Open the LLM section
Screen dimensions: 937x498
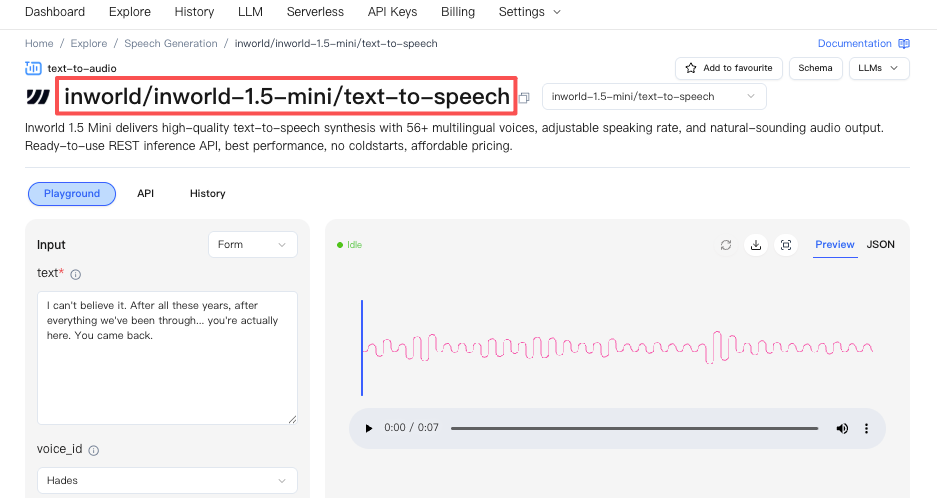coord(250,12)
